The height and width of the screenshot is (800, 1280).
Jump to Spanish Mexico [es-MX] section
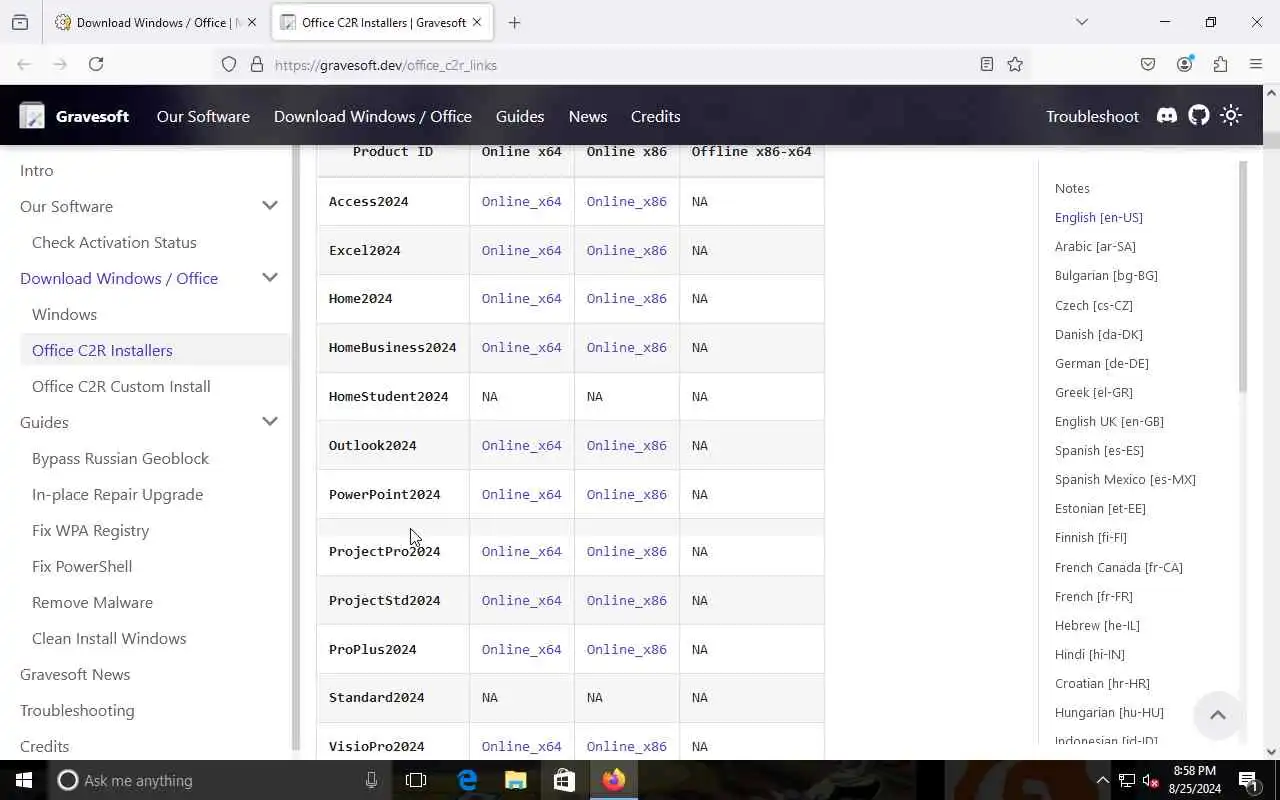pos(1125,479)
